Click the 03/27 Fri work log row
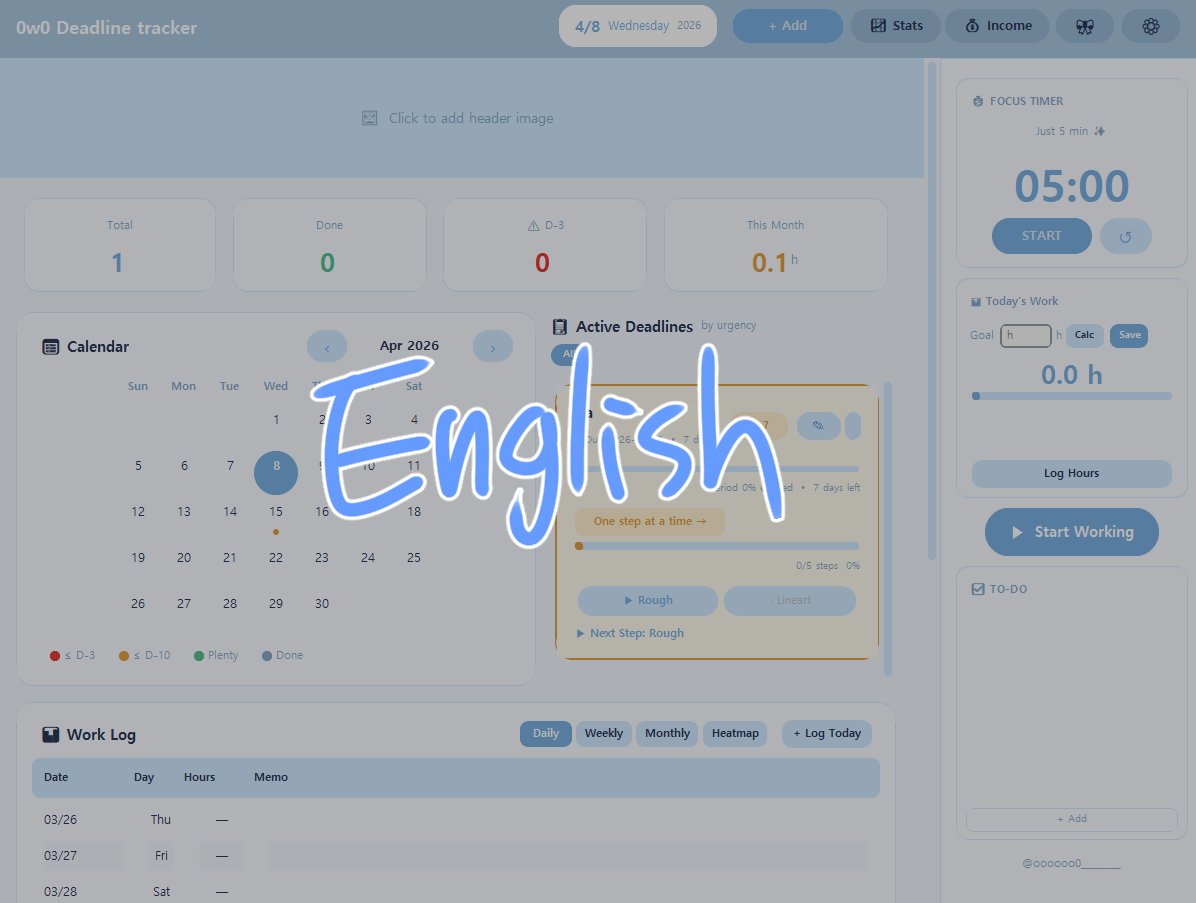This screenshot has width=1196, height=903. tap(455, 856)
